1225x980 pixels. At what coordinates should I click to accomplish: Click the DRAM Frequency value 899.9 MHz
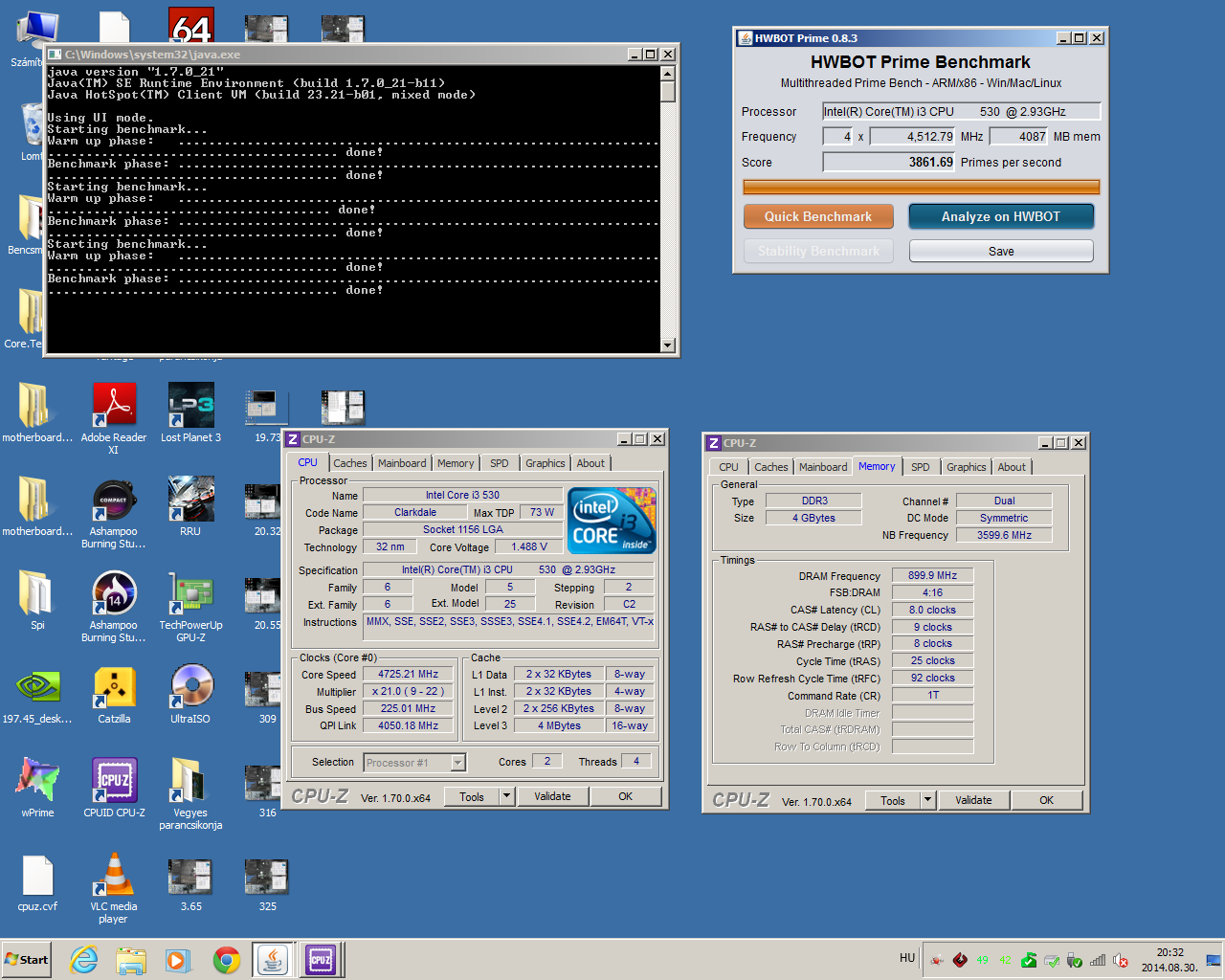click(x=933, y=575)
